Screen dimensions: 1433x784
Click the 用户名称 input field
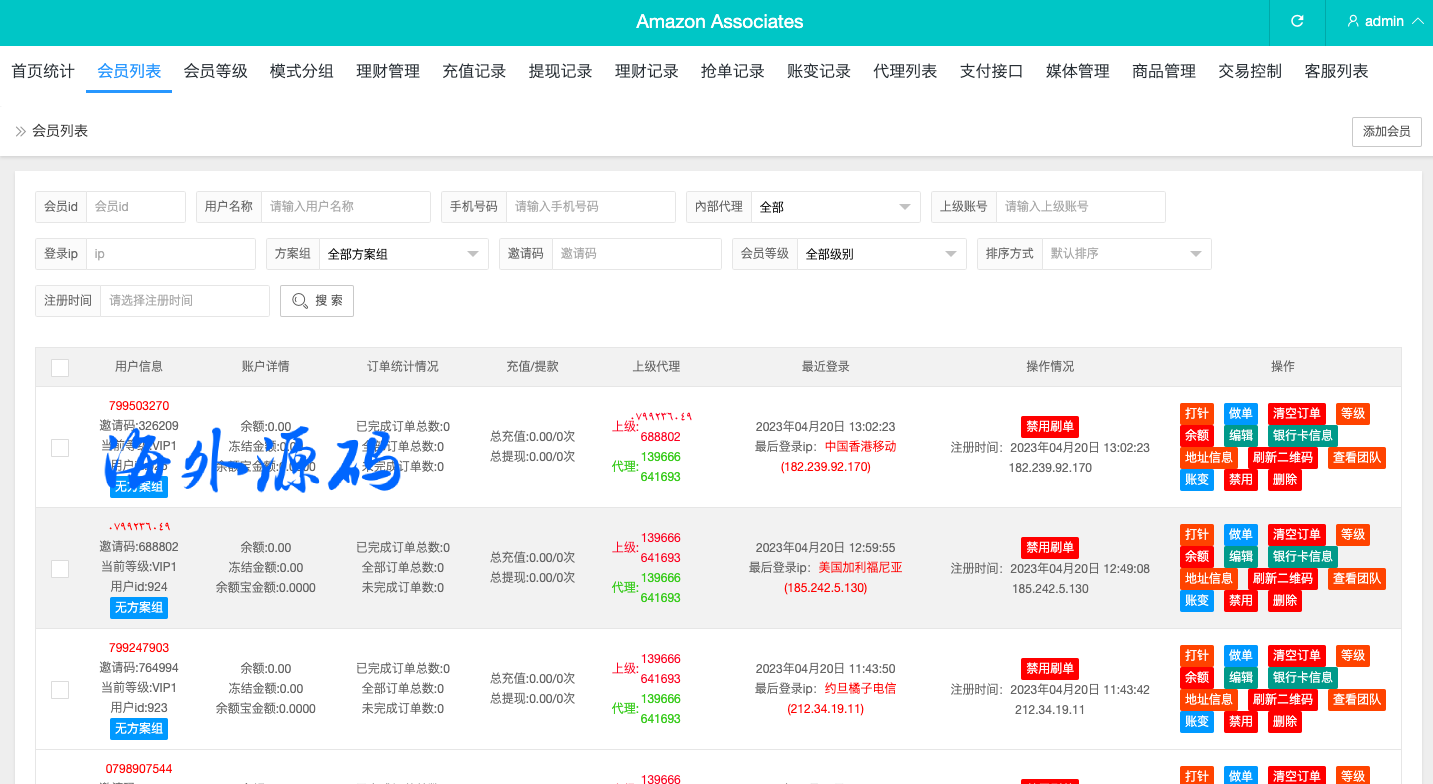click(345, 207)
